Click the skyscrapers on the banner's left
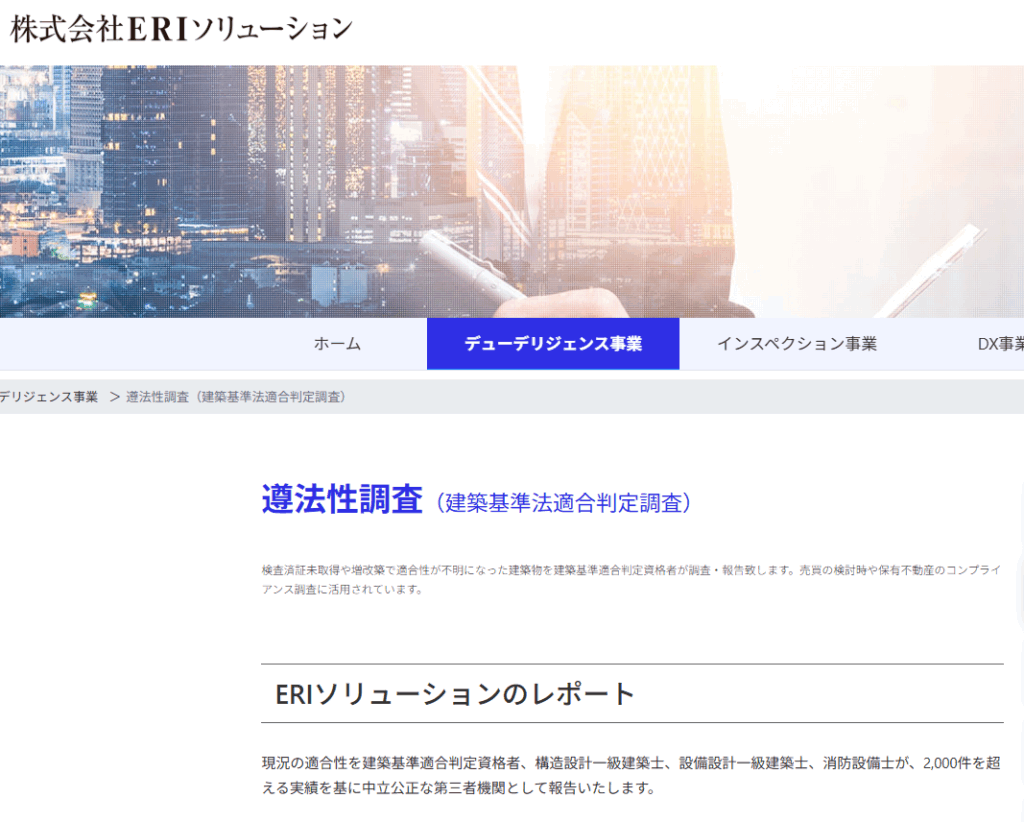The image size is (1024, 822). pyautogui.click(x=100, y=170)
